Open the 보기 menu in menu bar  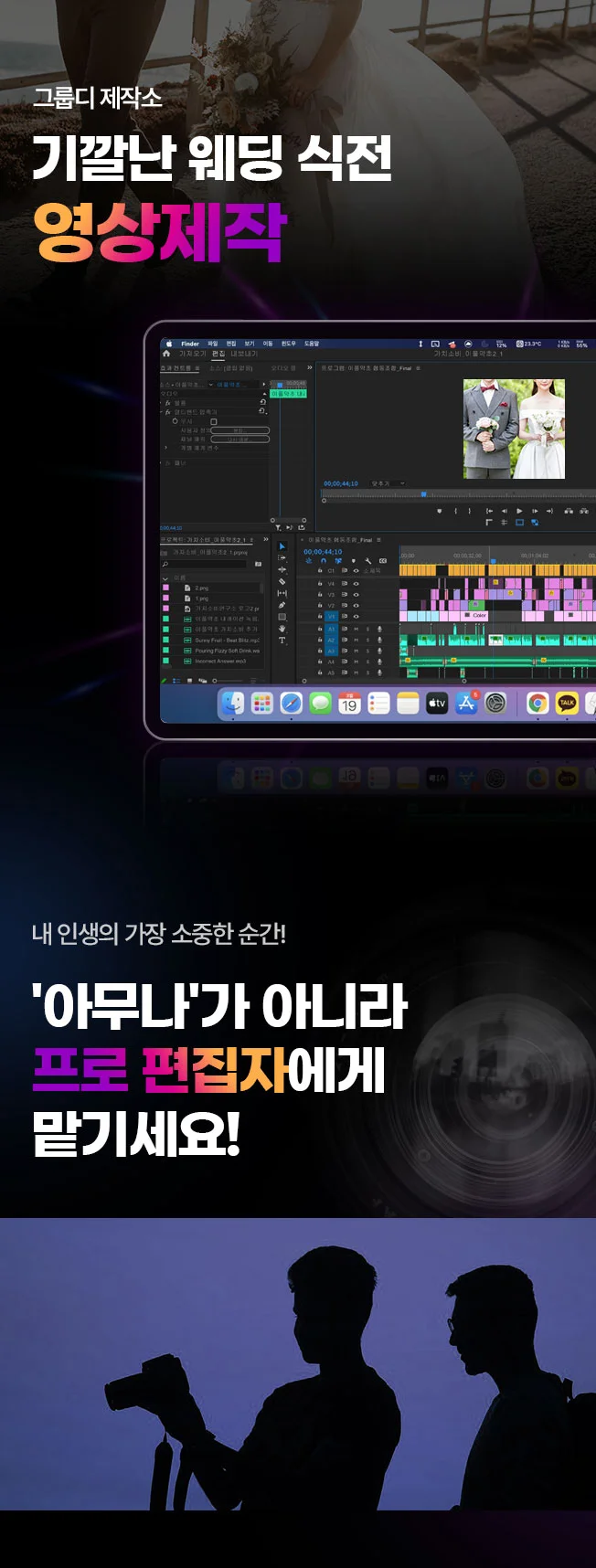point(249,344)
